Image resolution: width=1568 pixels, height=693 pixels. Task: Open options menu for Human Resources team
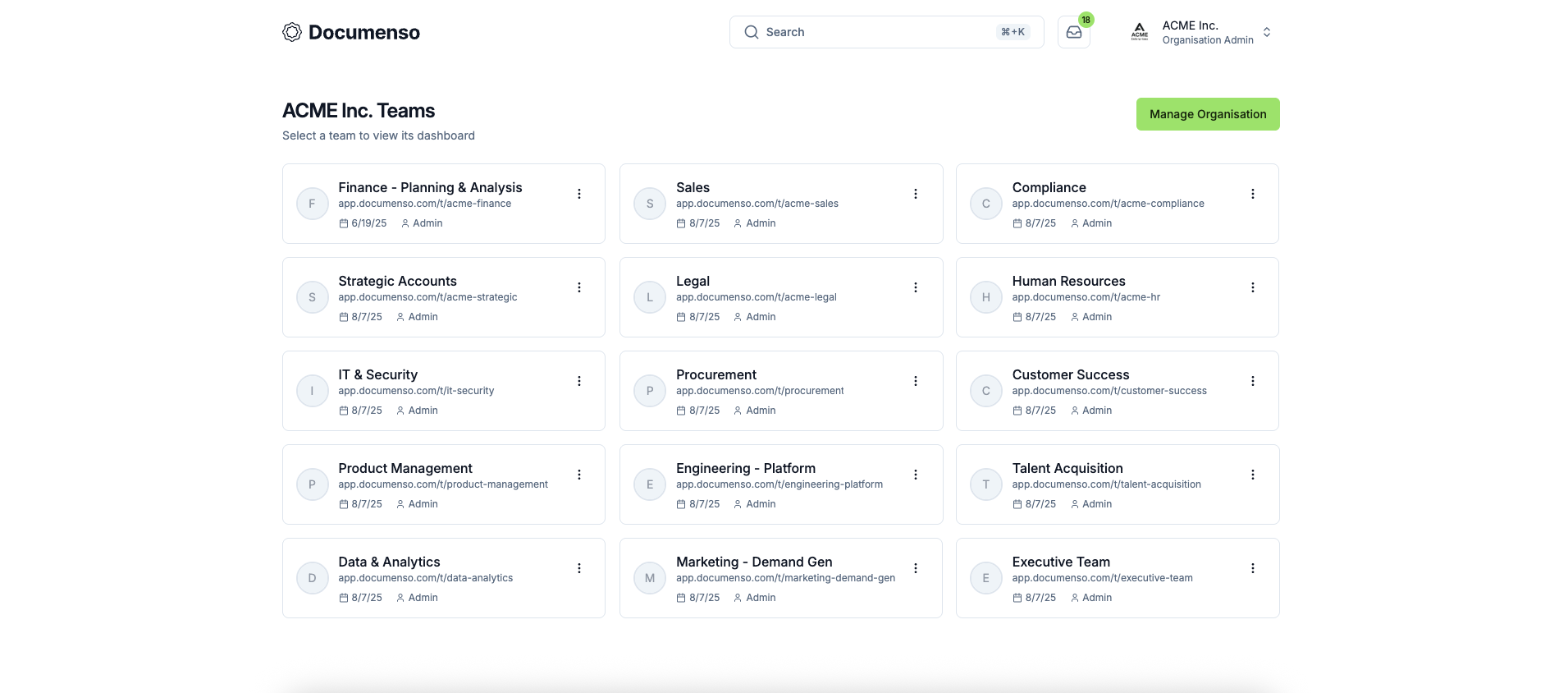point(1252,287)
